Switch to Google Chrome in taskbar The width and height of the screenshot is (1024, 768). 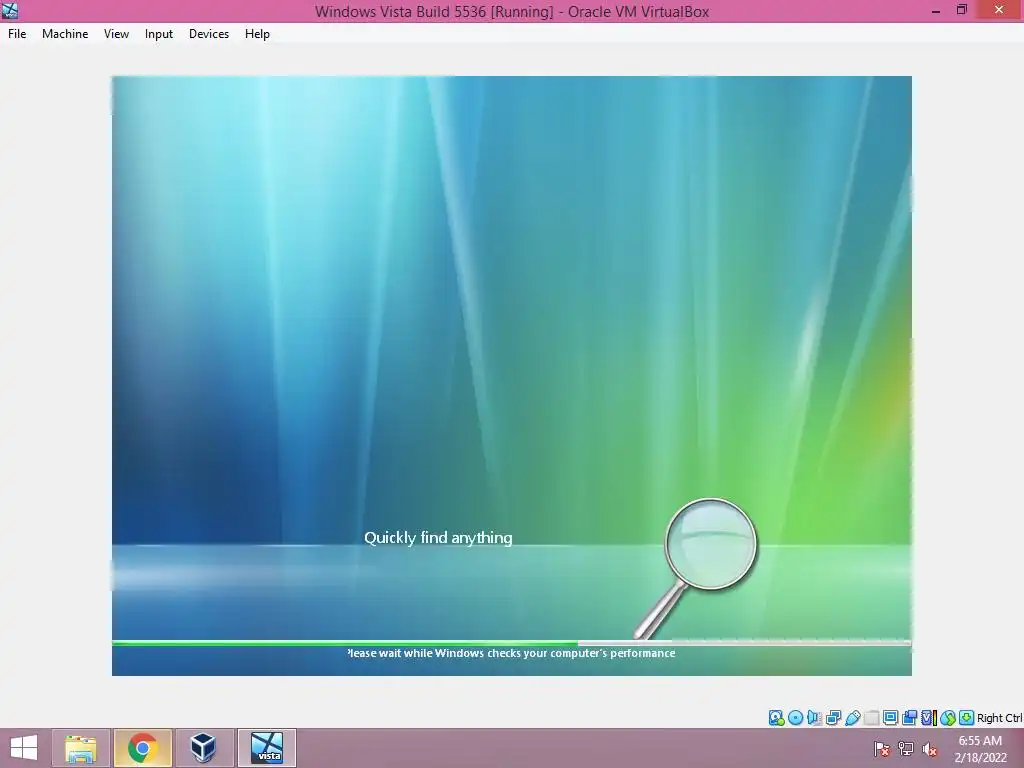tap(142, 748)
